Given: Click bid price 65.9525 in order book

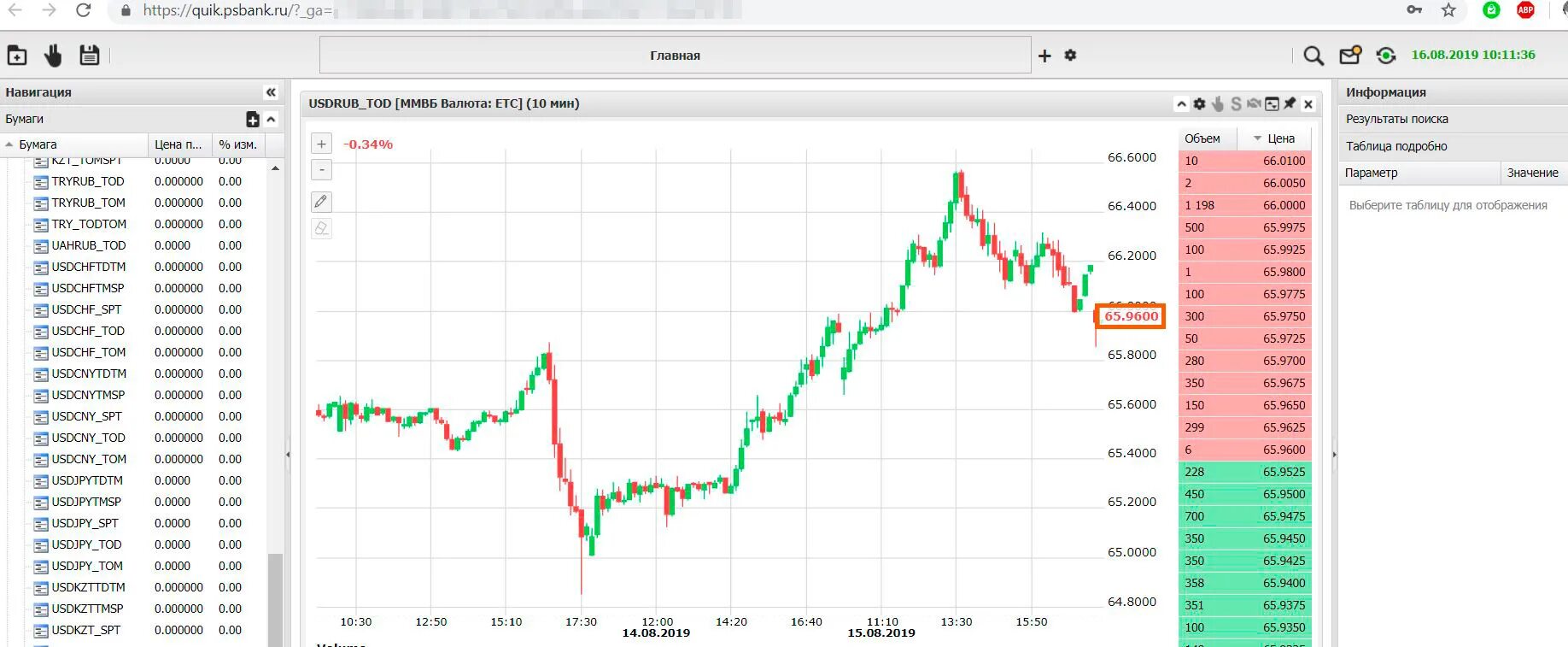Looking at the screenshot, I should pyautogui.click(x=1284, y=472).
